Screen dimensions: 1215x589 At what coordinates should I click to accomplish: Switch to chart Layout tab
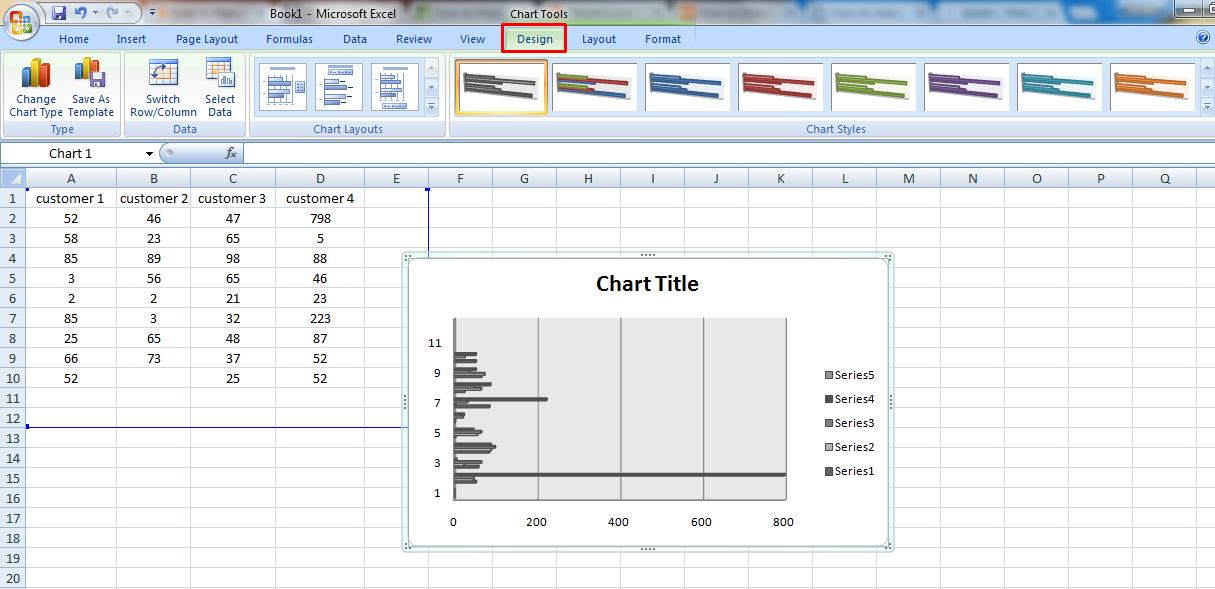(599, 39)
